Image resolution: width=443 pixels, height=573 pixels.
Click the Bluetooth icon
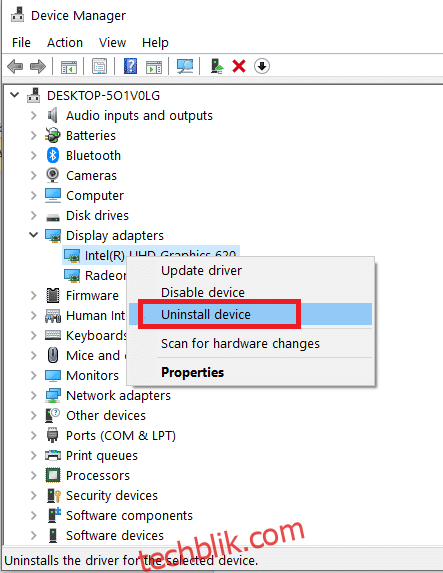pyautogui.click(x=53, y=155)
